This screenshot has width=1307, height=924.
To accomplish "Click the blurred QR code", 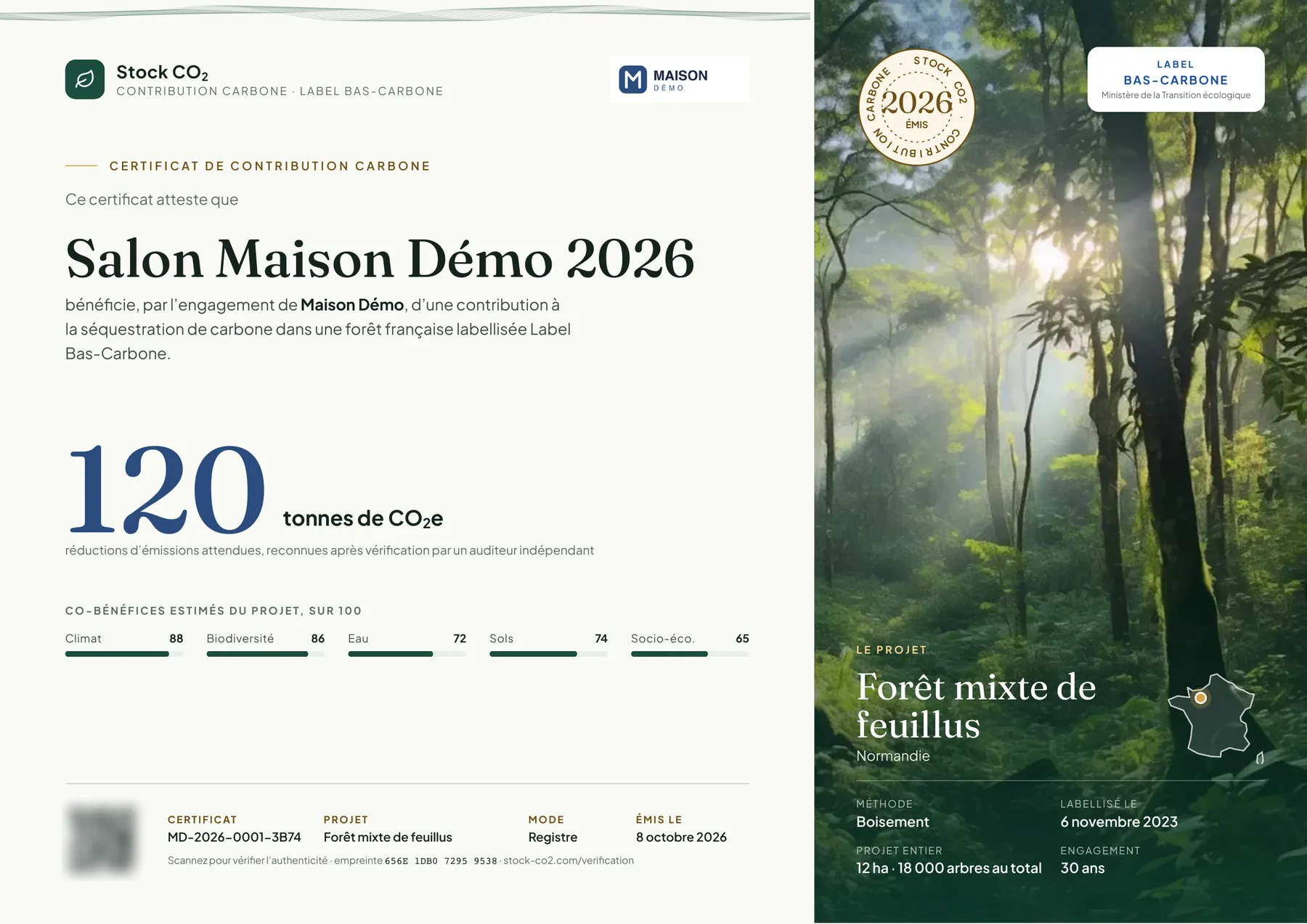I will [x=102, y=840].
